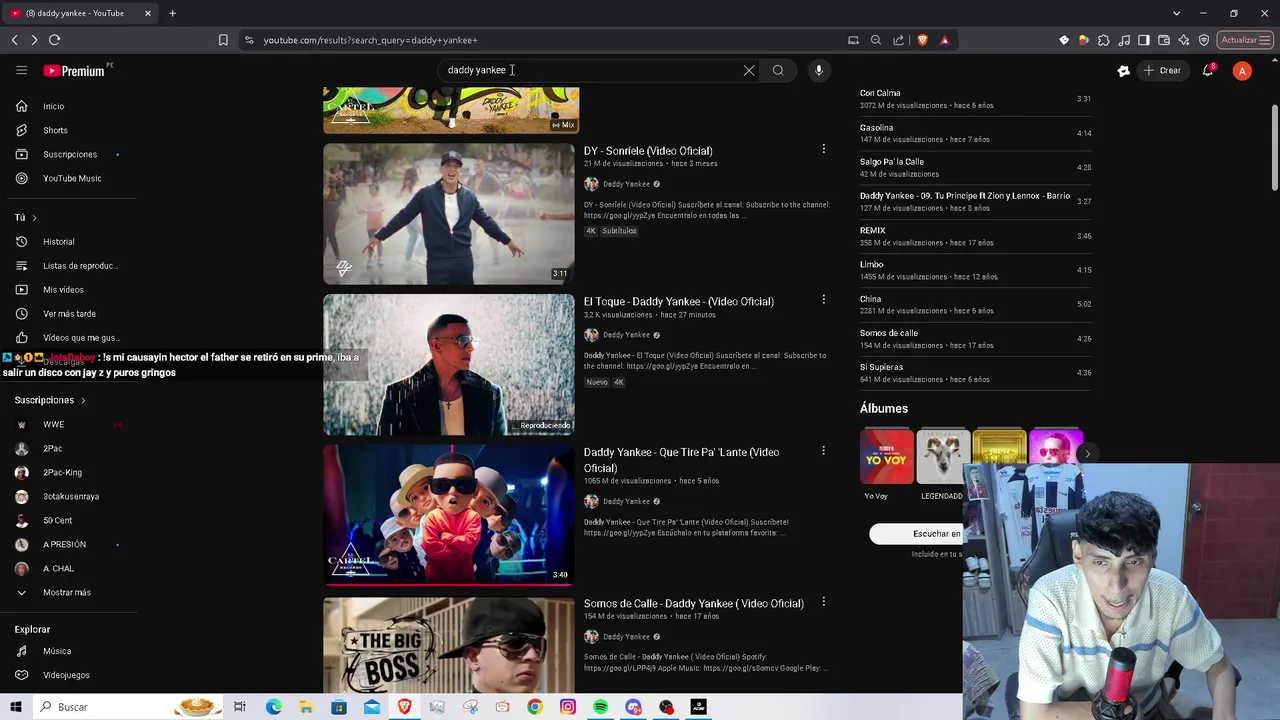Click the browser share icon
Screen dimensions: 1280x720
(x=898, y=40)
